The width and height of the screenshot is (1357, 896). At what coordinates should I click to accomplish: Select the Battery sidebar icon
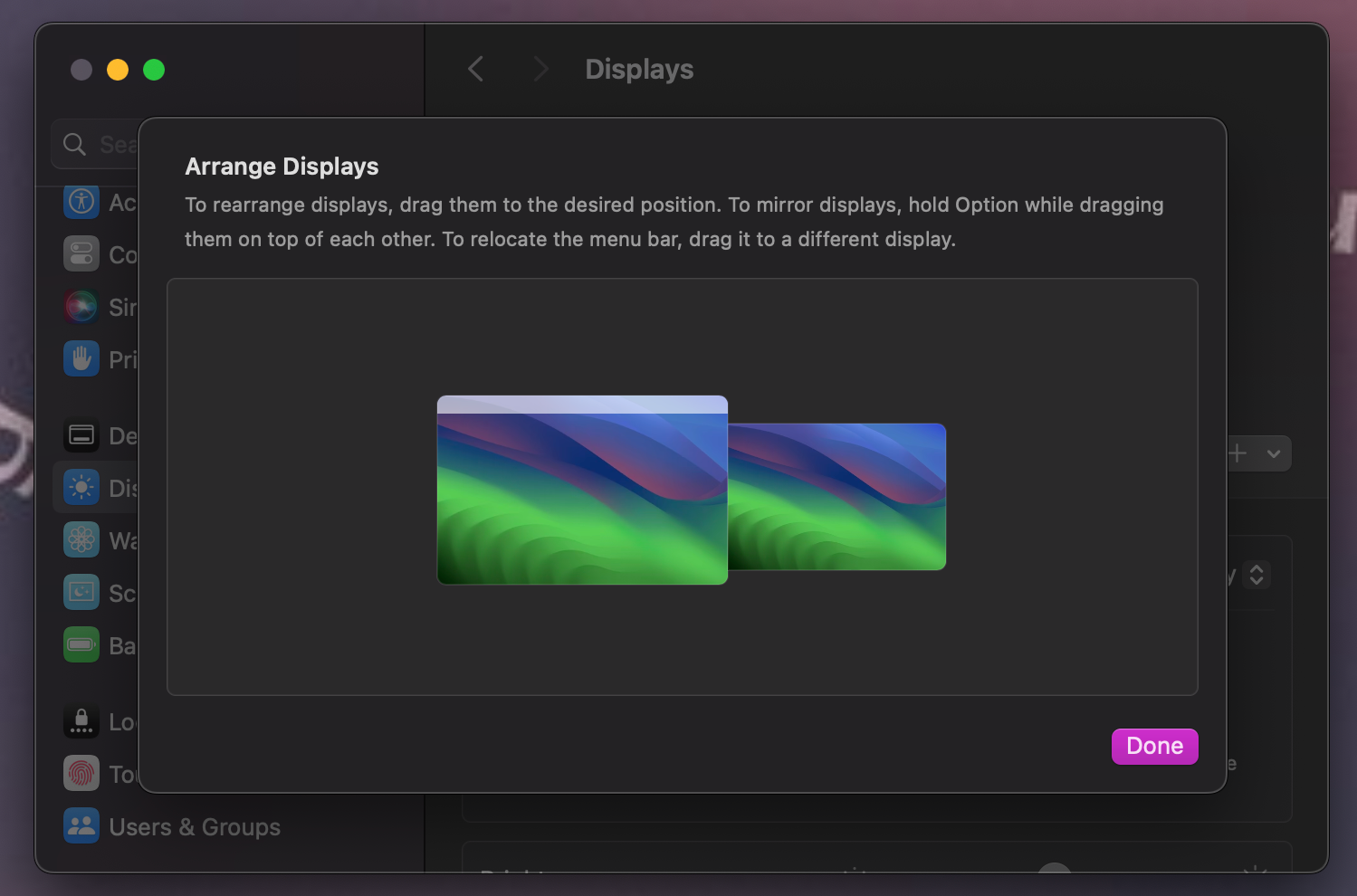(x=81, y=644)
